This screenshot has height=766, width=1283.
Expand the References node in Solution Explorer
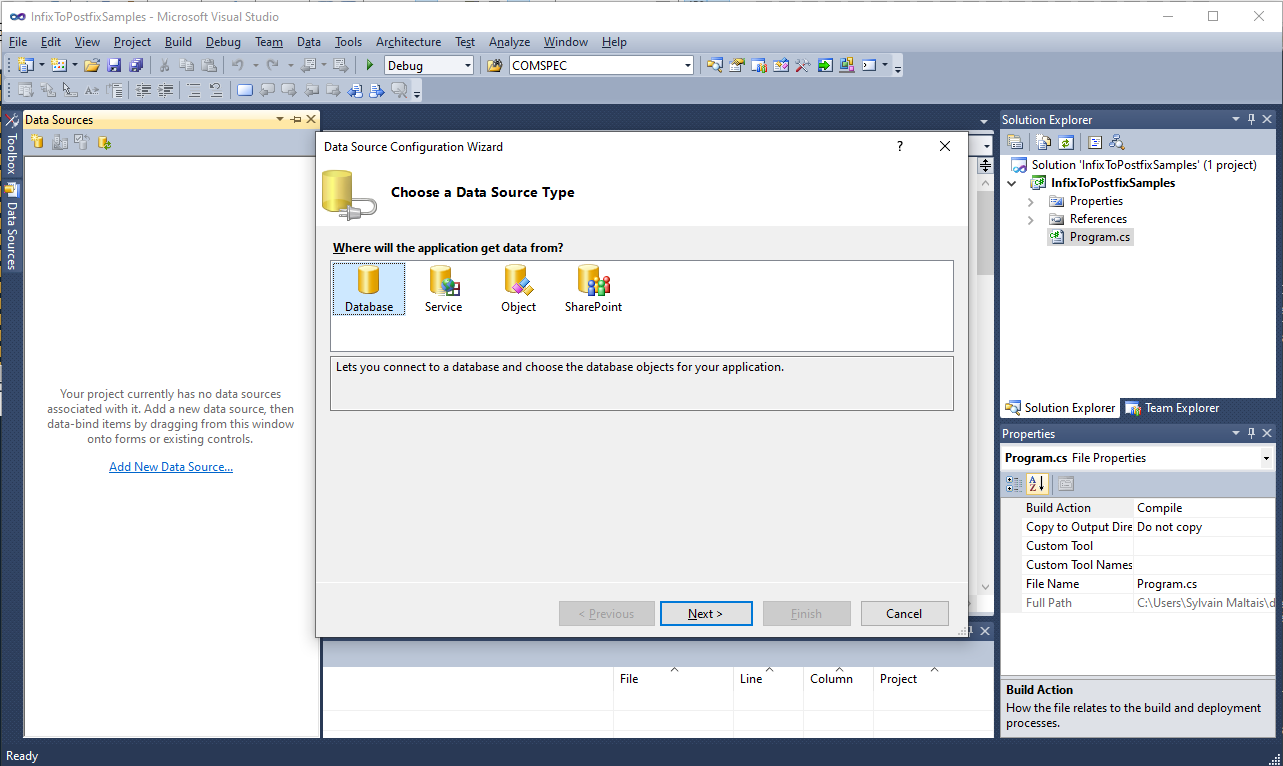(x=1031, y=220)
